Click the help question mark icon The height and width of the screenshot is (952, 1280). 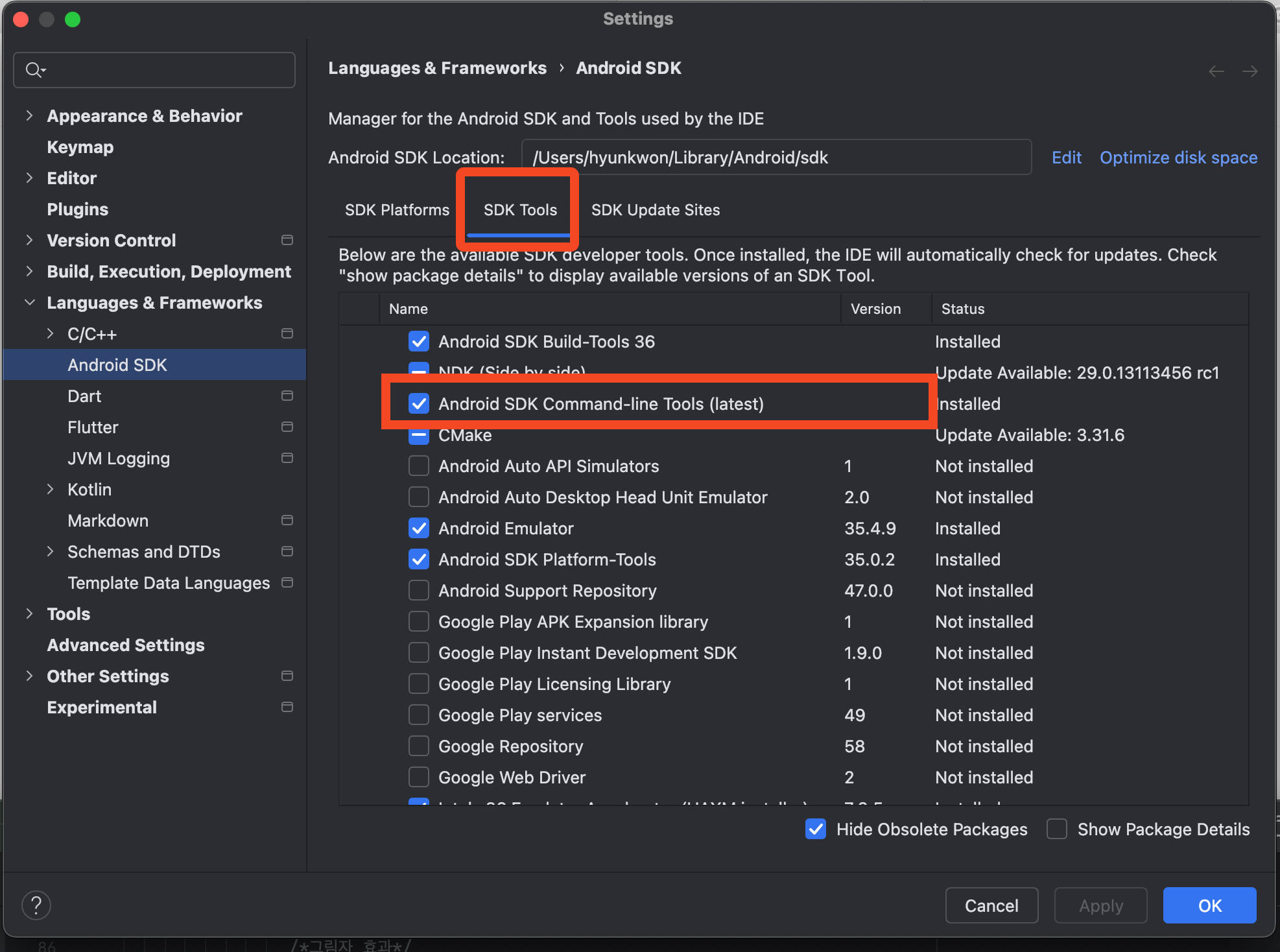36,905
